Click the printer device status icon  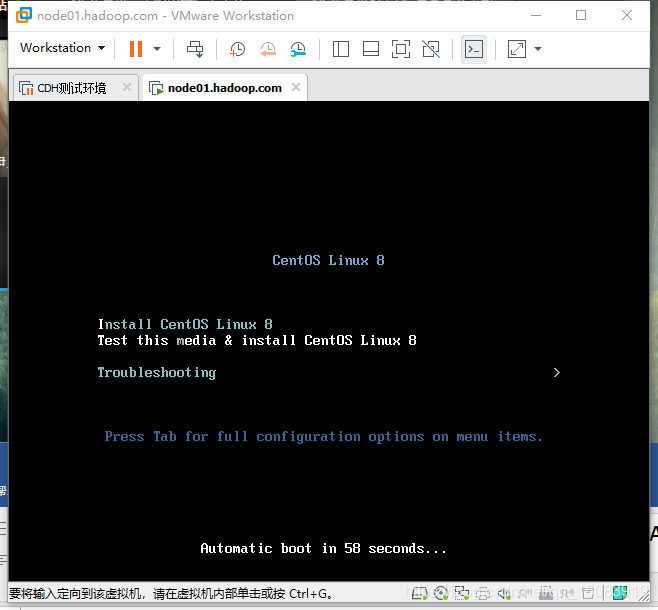483,594
